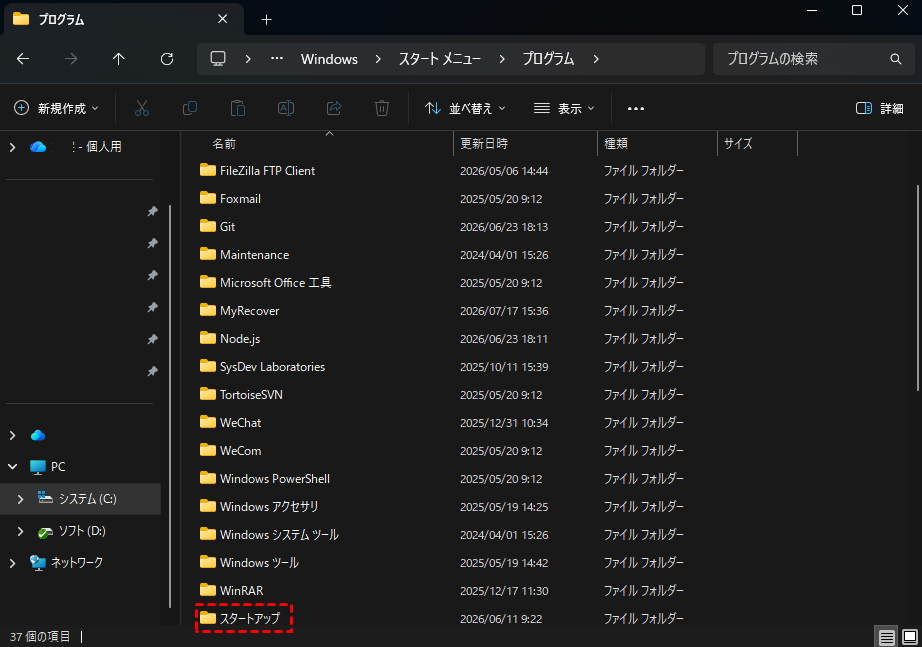Click the WinRAR folder icon
Screen dimensions: 922x647
tap(208, 590)
